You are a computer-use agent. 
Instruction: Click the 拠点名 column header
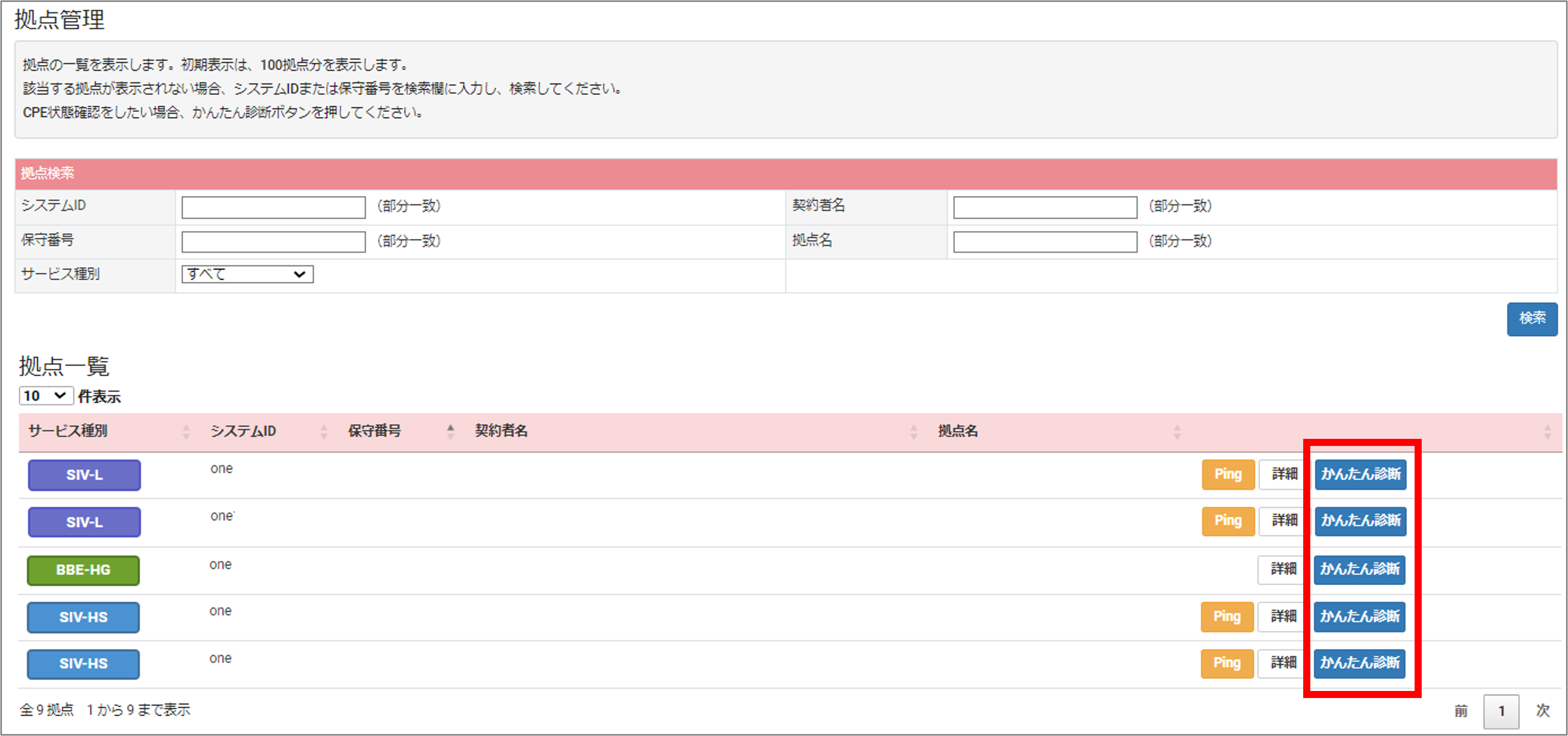click(x=958, y=431)
